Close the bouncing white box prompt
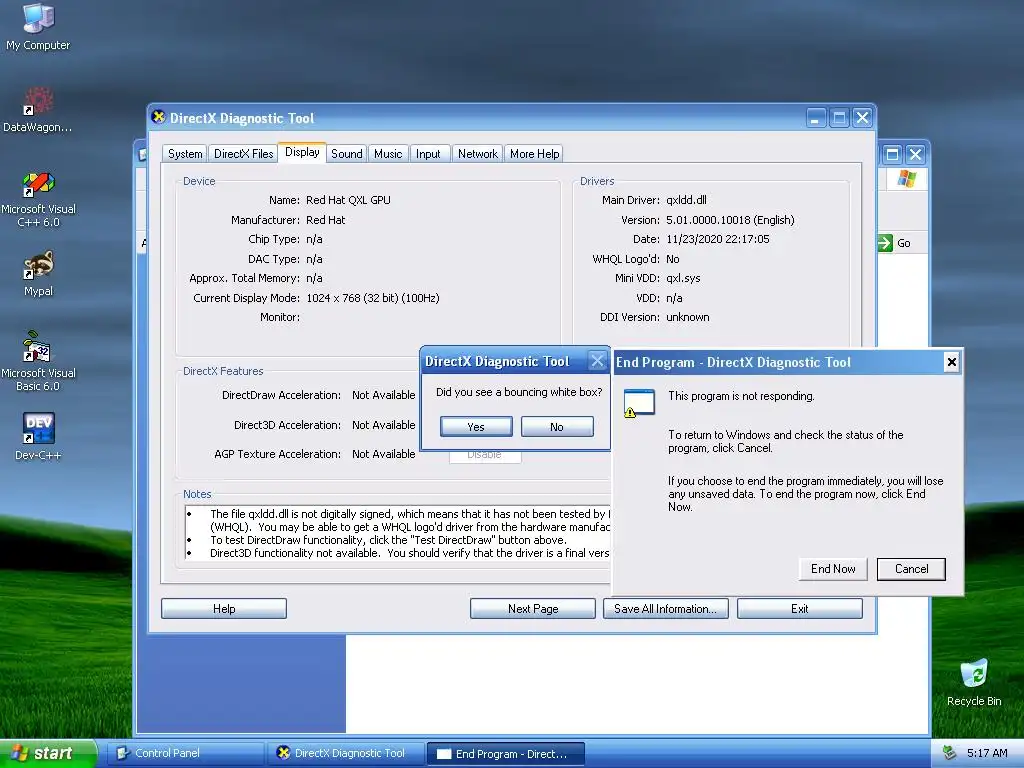 tap(597, 360)
